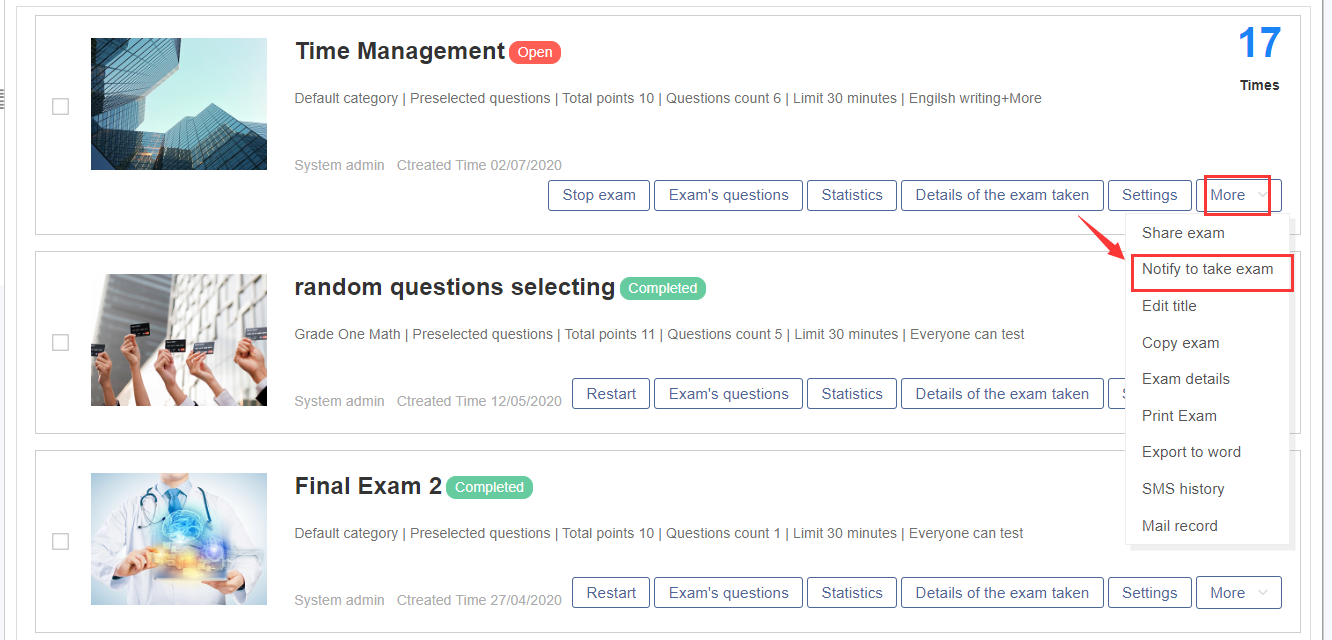Check the checkbox next to Time Management
Viewport: 1332px width, 640px height.
click(x=60, y=106)
